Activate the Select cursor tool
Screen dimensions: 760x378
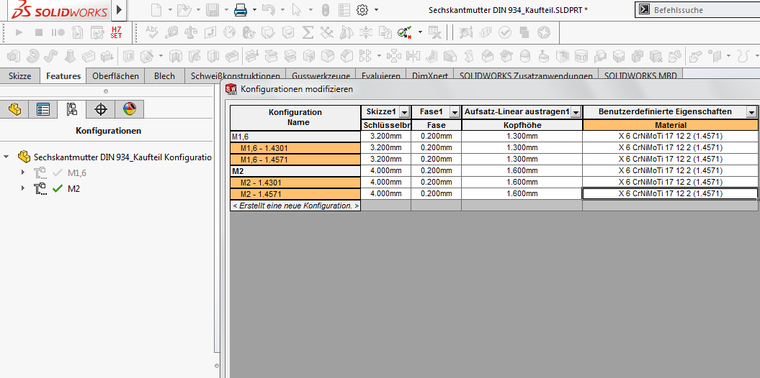pos(297,10)
